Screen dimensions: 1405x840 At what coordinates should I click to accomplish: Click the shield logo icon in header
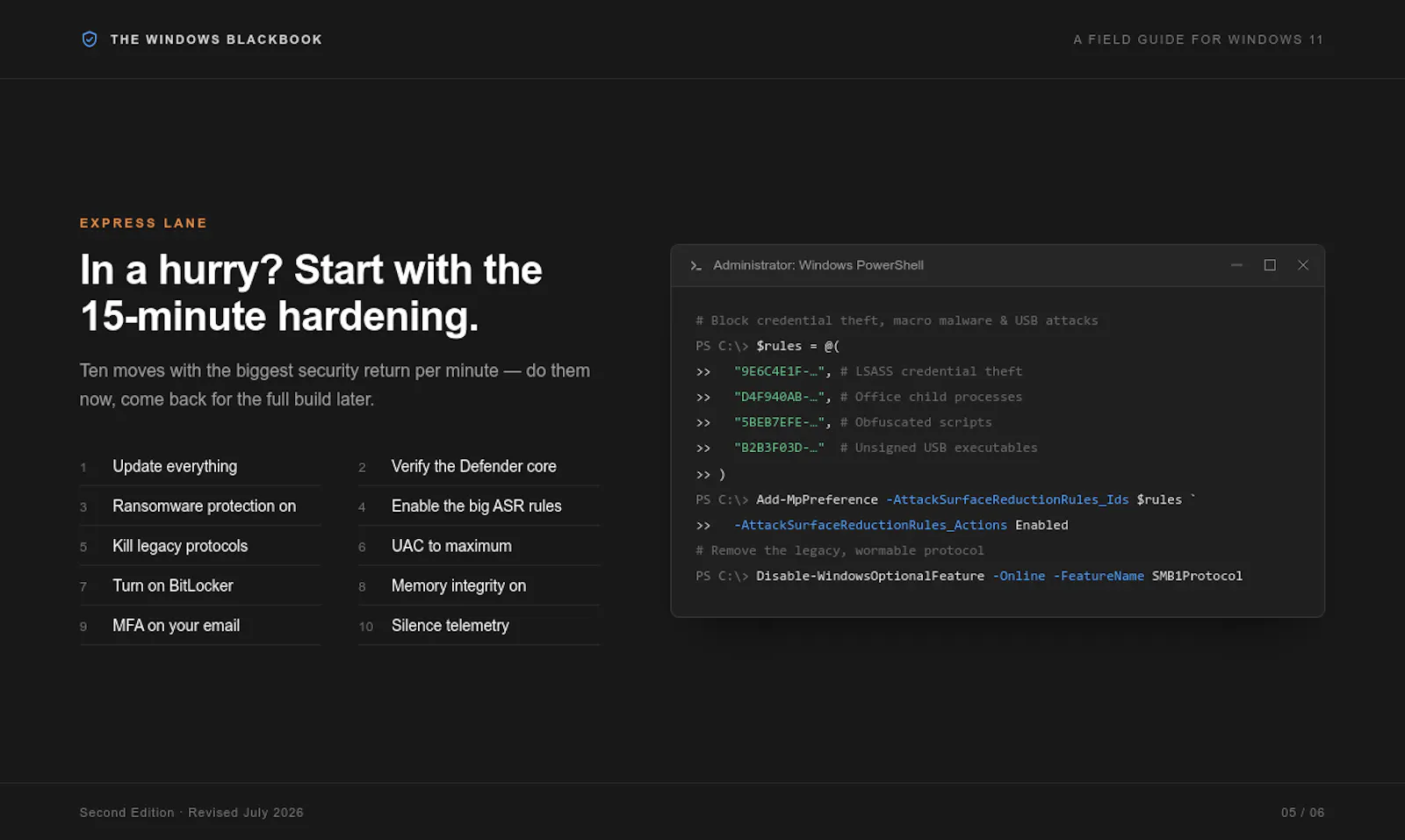point(90,39)
